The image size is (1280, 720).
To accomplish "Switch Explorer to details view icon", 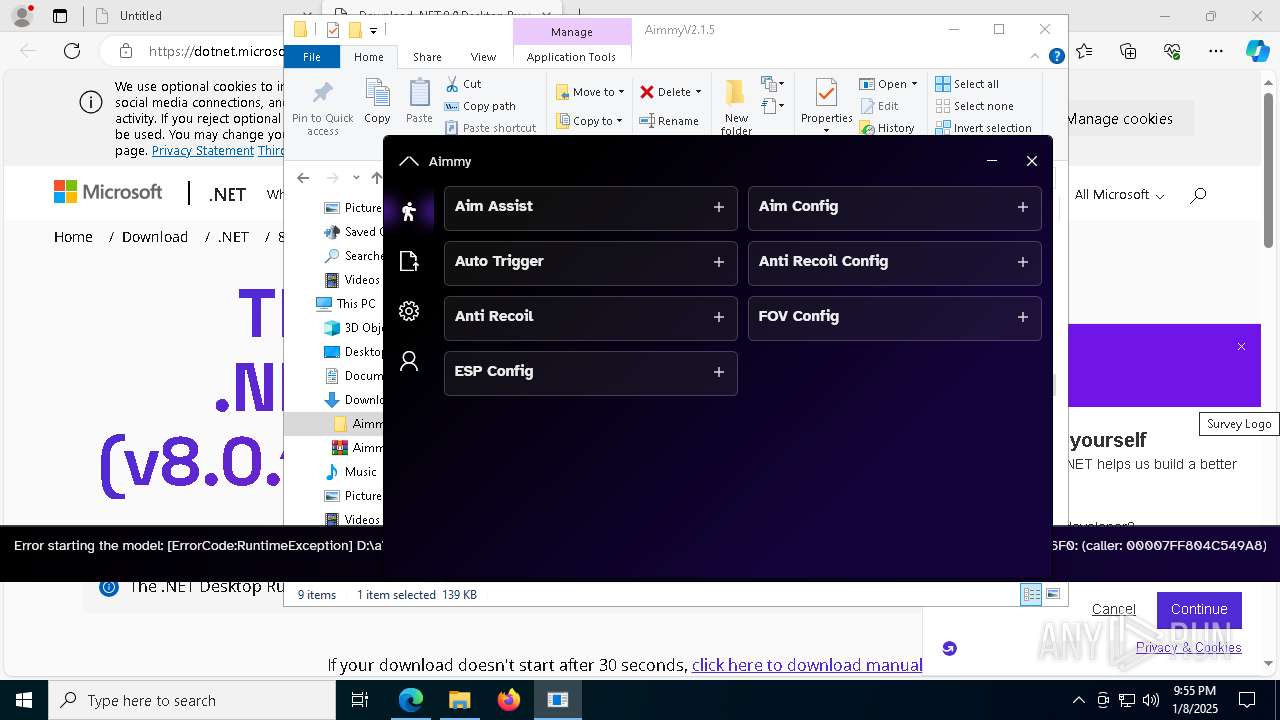I will tap(1031, 594).
